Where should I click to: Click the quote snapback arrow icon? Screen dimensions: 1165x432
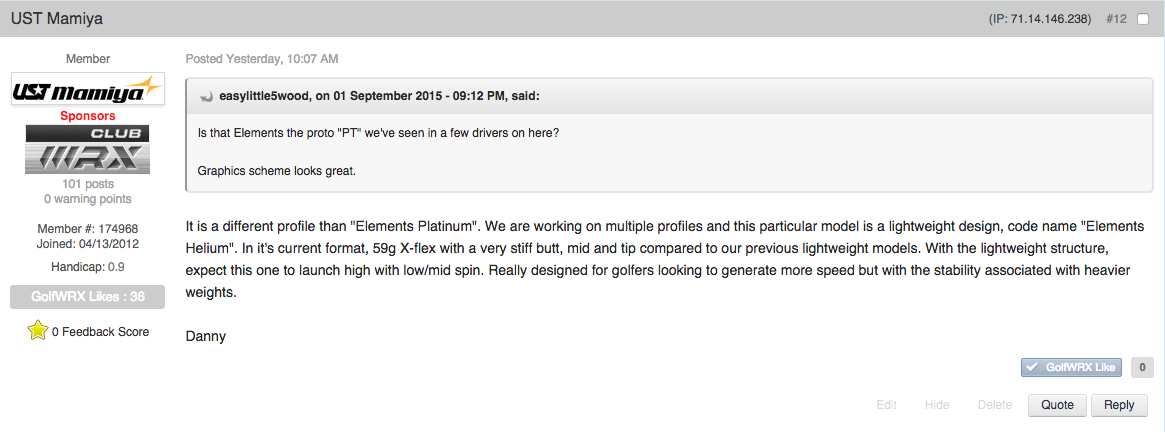click(207, 97)
